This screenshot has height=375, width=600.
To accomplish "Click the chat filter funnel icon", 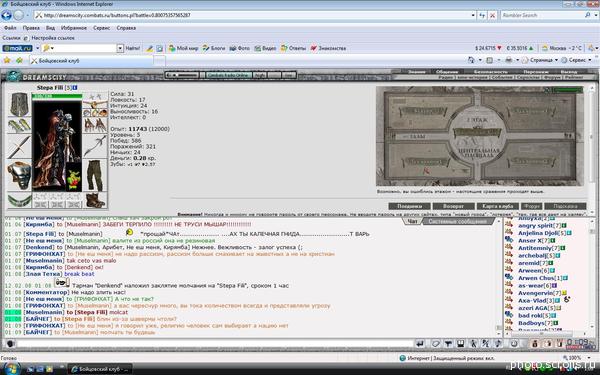I will pyautogui.click(x=448, y=344).
